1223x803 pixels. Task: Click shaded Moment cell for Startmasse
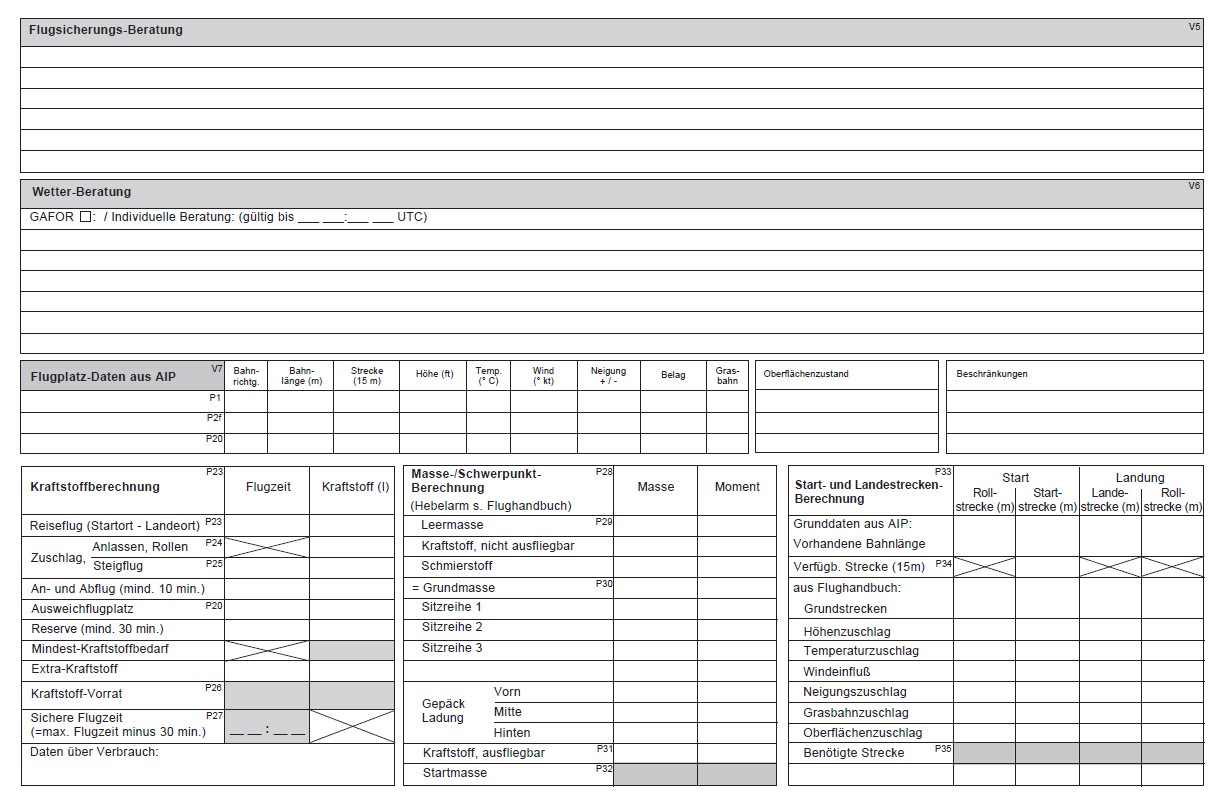[736, 774]
